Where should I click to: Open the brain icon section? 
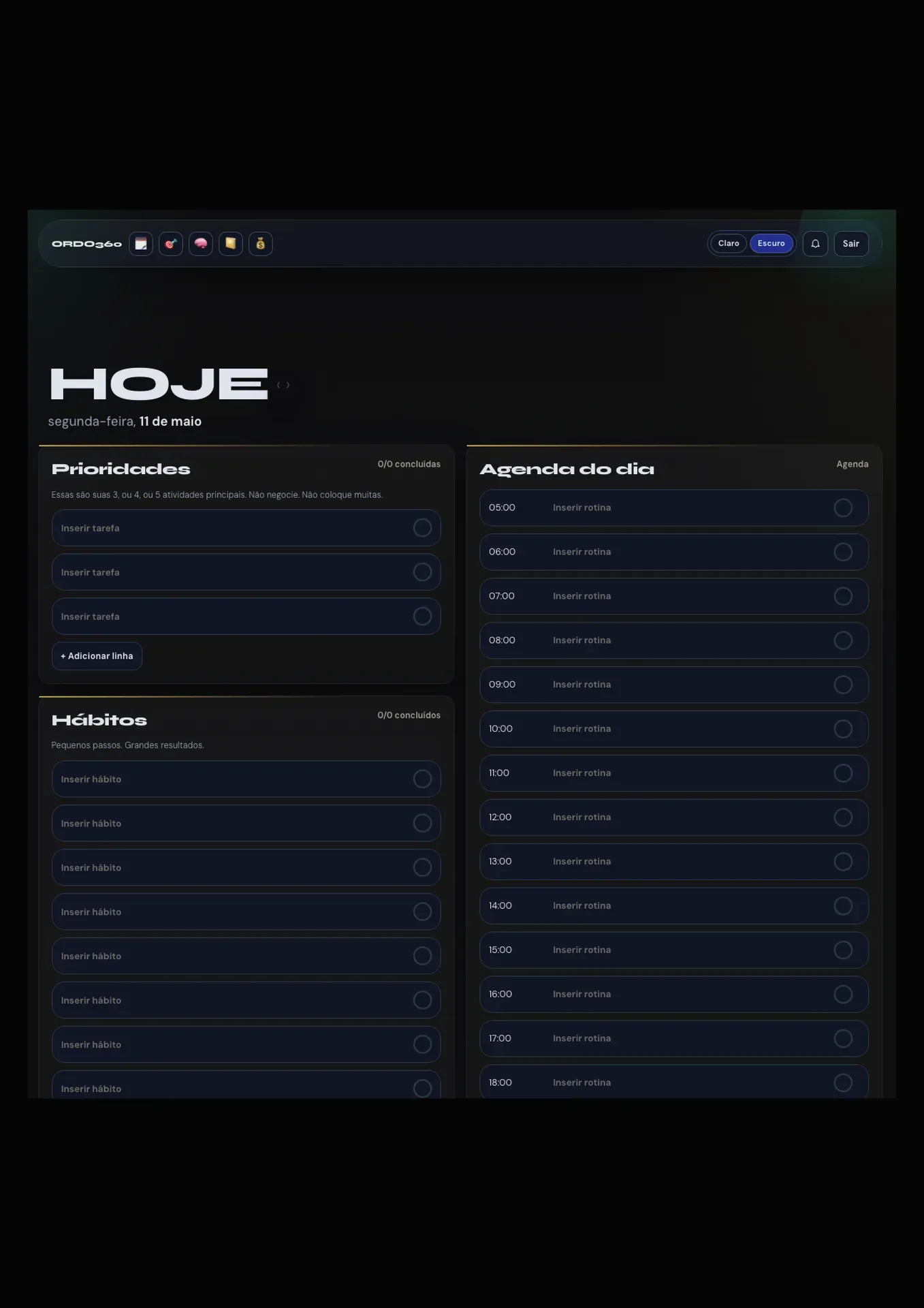[201, 244]
